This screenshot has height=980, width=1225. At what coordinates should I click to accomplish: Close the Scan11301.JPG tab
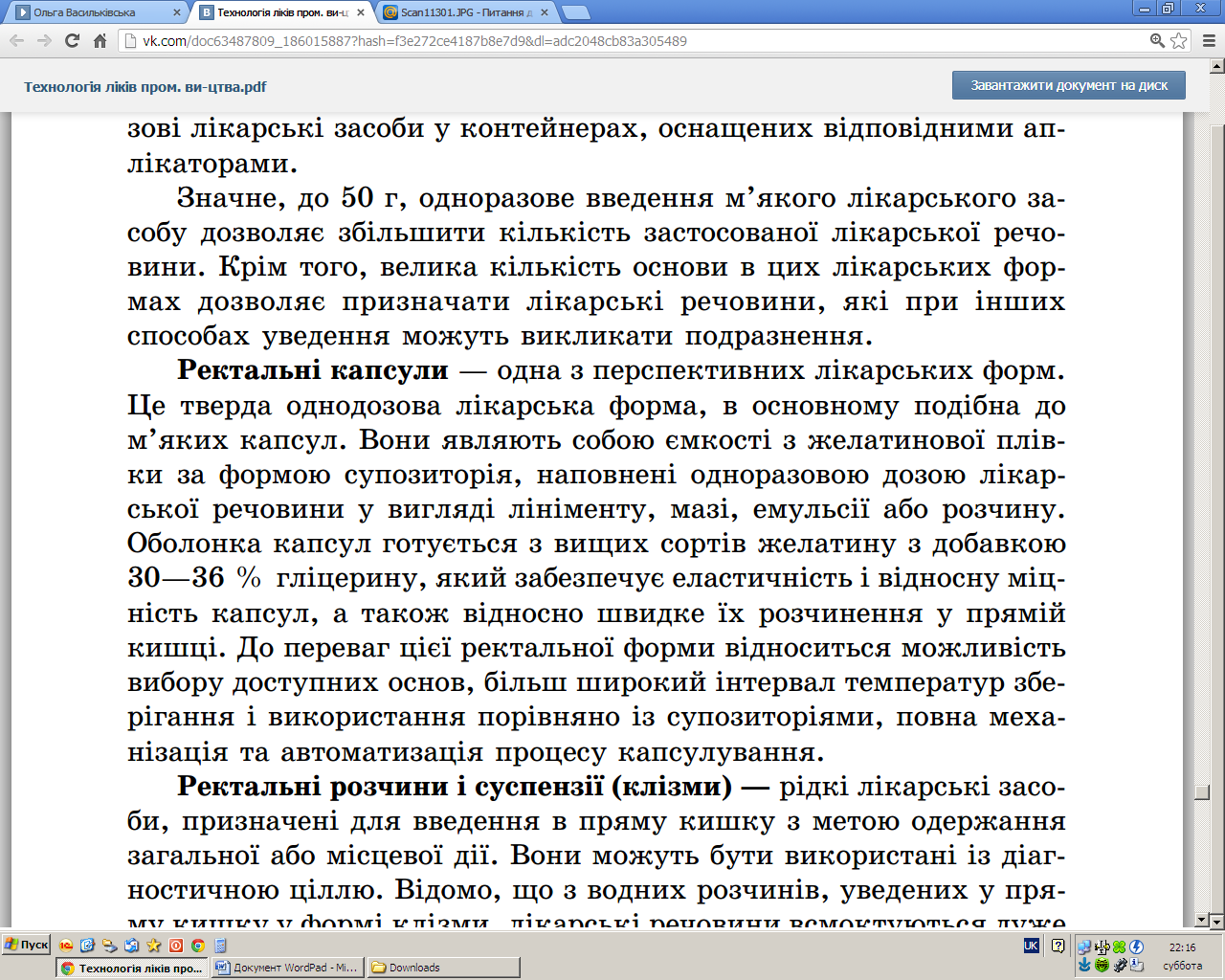(544, 12)
